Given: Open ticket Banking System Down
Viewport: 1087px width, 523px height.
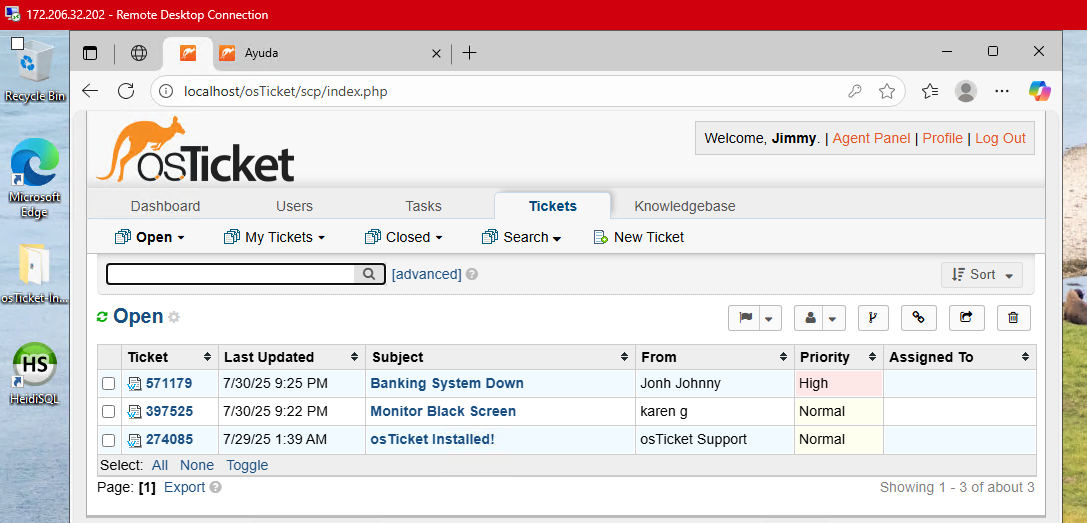Looking at the screenshot, I should 447,383.
